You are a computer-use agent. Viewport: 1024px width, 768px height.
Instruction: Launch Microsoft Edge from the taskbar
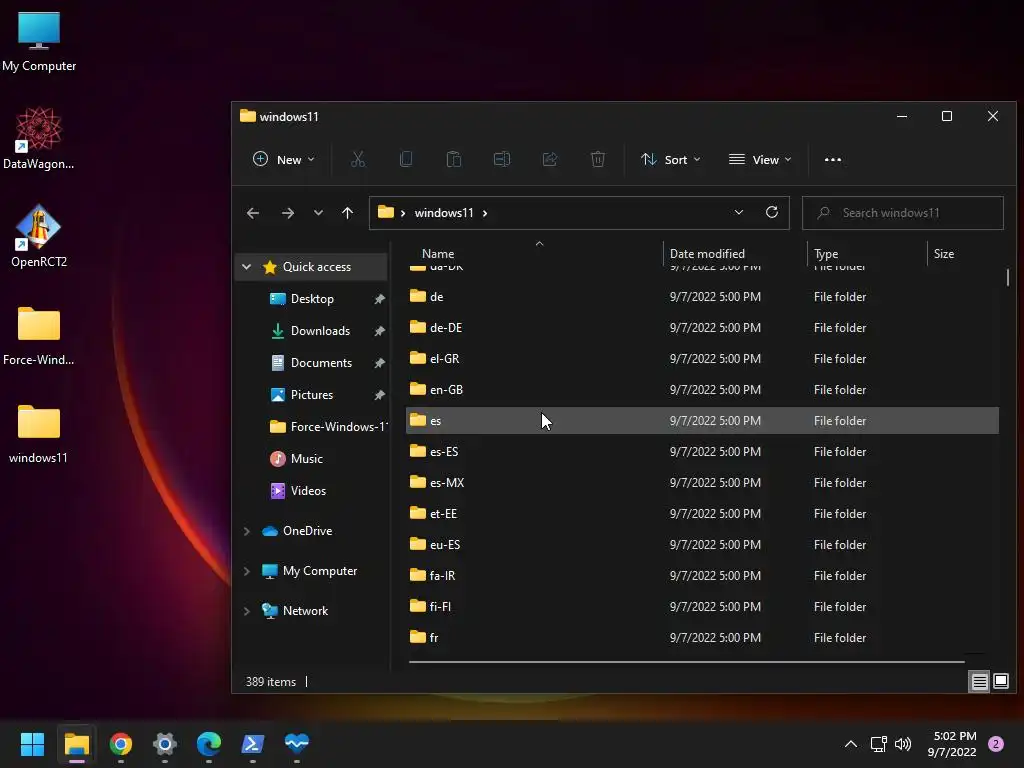[209, 744]
